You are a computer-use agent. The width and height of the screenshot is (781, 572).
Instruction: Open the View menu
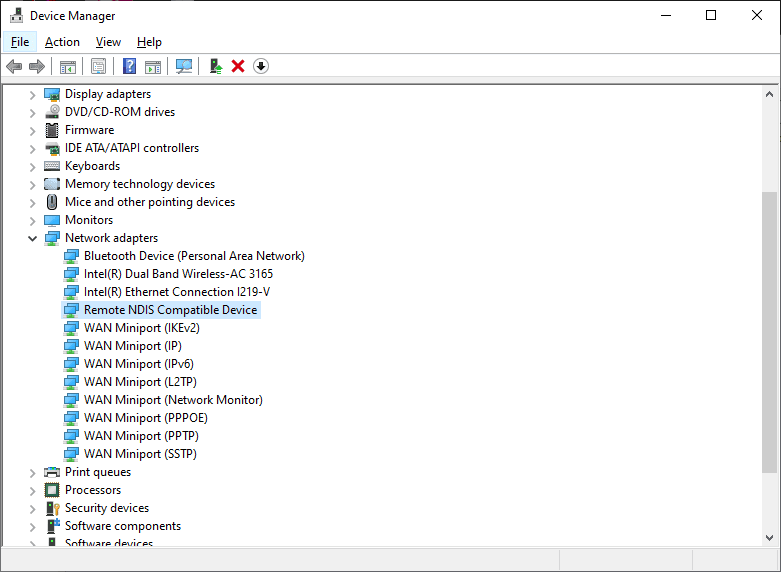pos(108,42)
